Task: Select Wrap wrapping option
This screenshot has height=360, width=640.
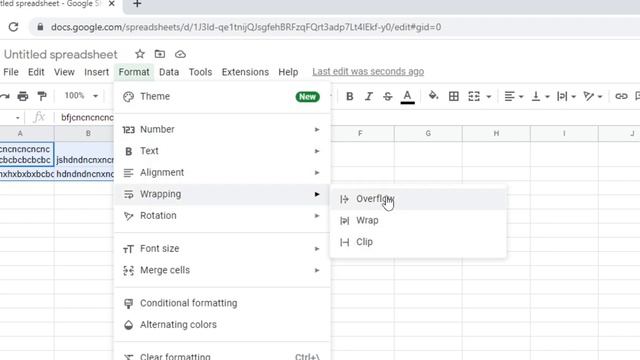Action: [x=418, y=220]
